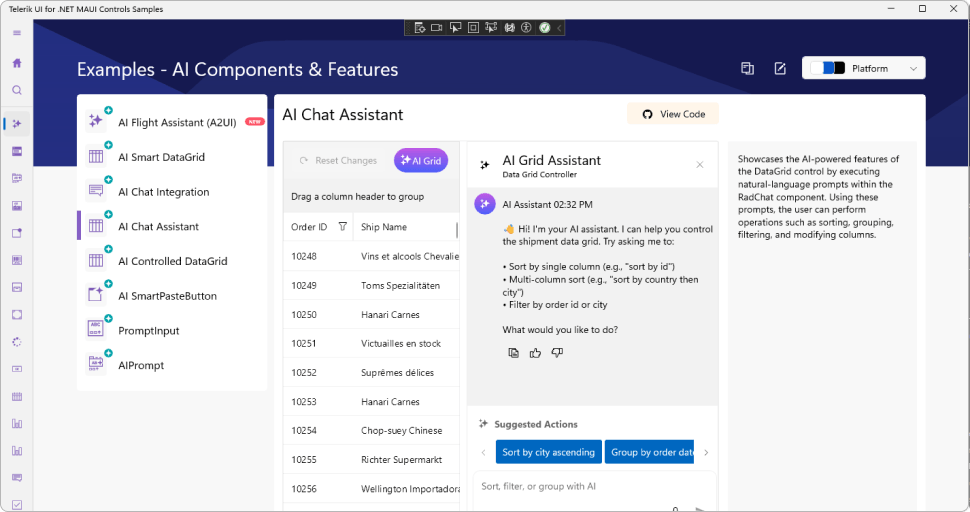Show next suggested actions arrow
The height and width of the screenshot is (512, 970).
pyautogui.click(x=706, y=452)
